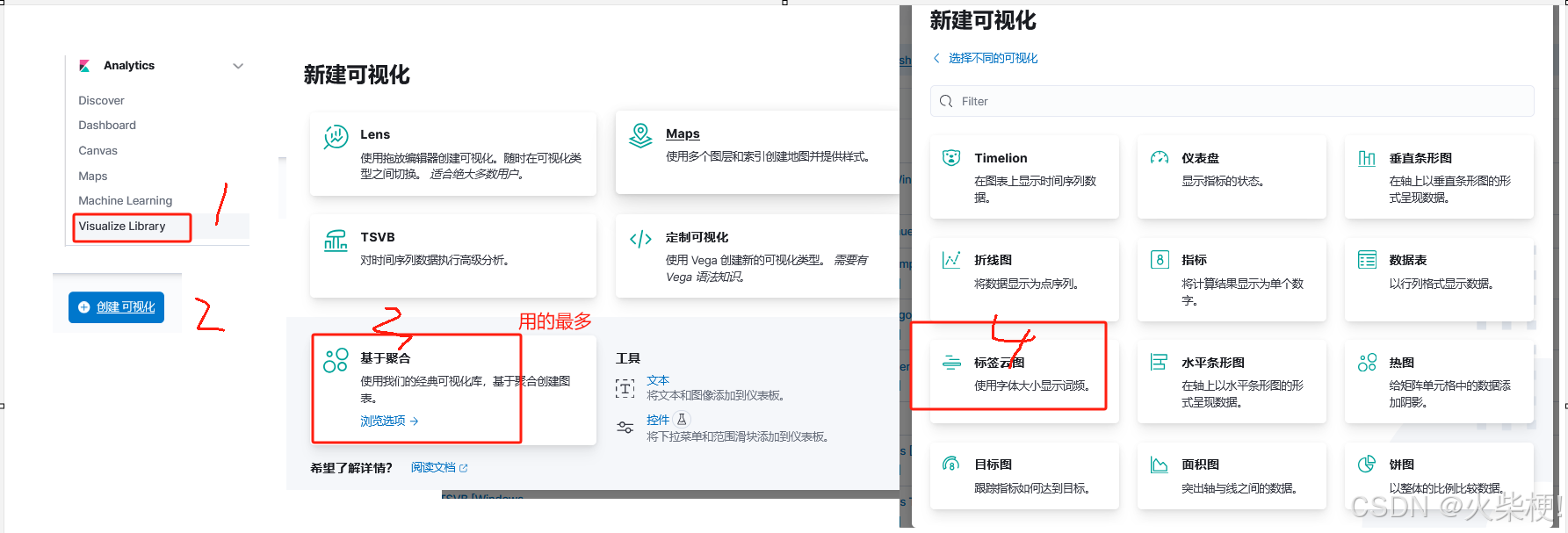Select the 饼图 visualization title

click(x=1401, y=465)
